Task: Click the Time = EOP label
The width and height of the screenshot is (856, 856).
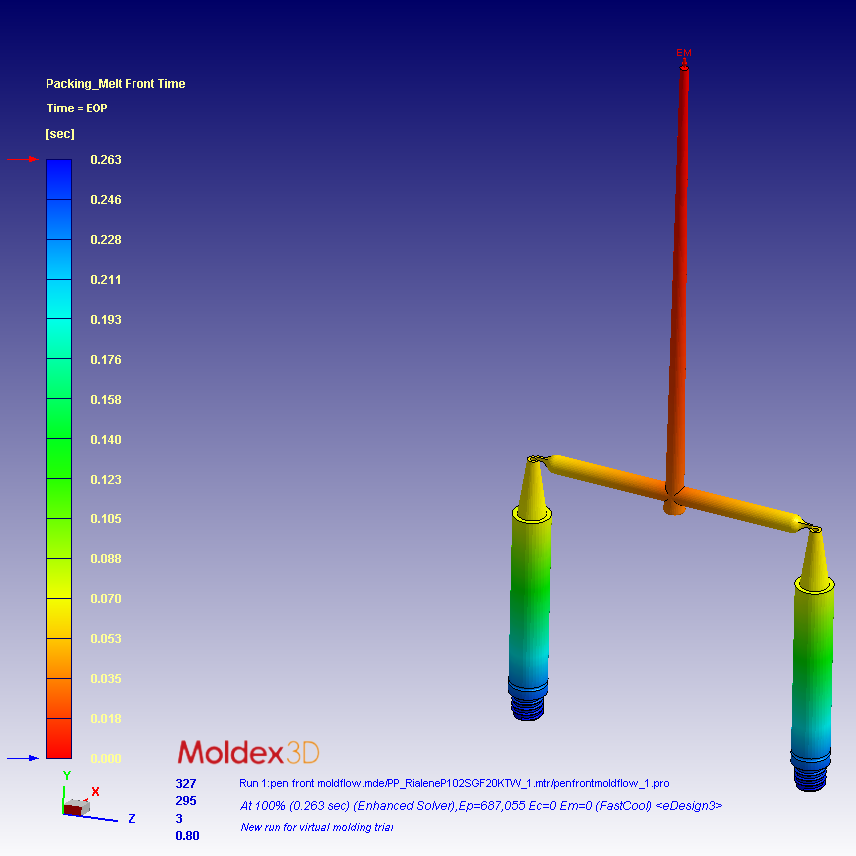Action: coord(77,108)
